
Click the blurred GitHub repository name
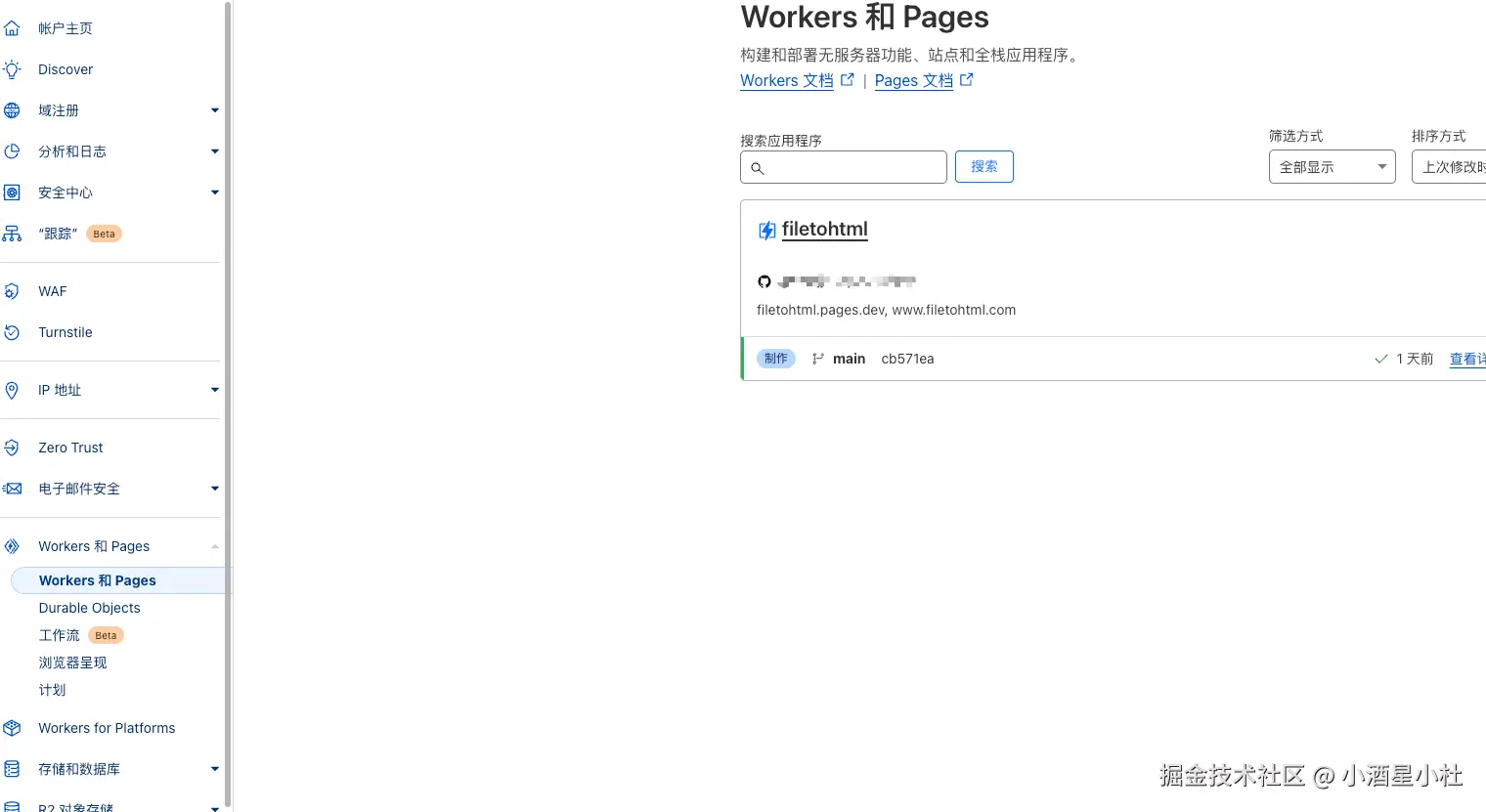(x=847, y=281)
